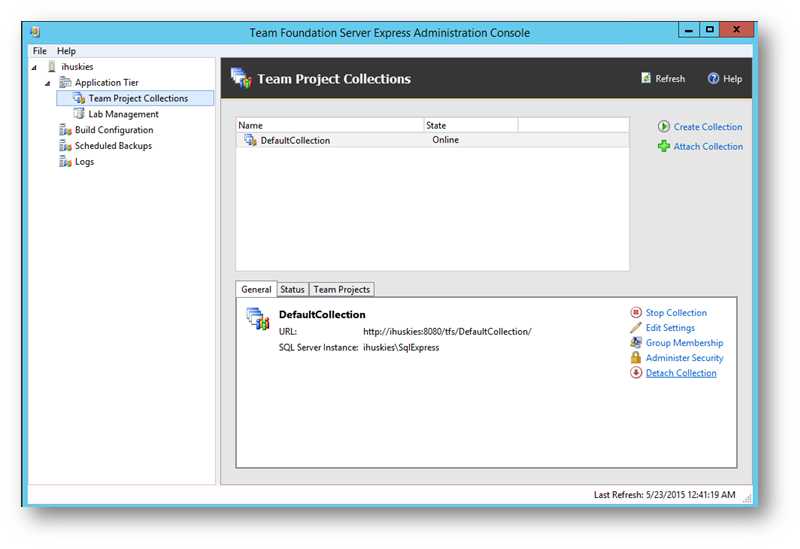Close the Administration Console window
The width and height of the screenshot is (800, 549).
click(x=736, y=30)
